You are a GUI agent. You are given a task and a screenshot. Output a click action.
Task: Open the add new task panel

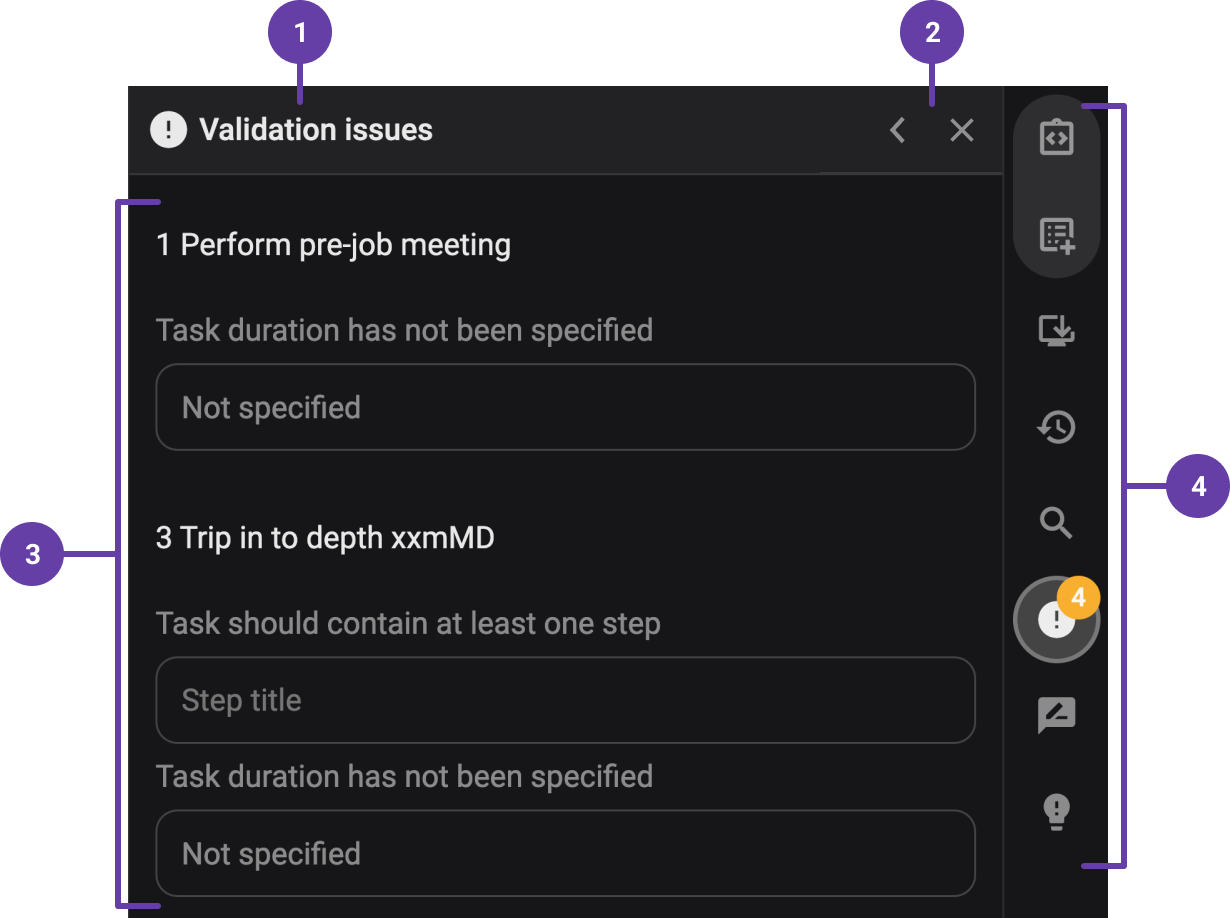tap(1056, 234)
